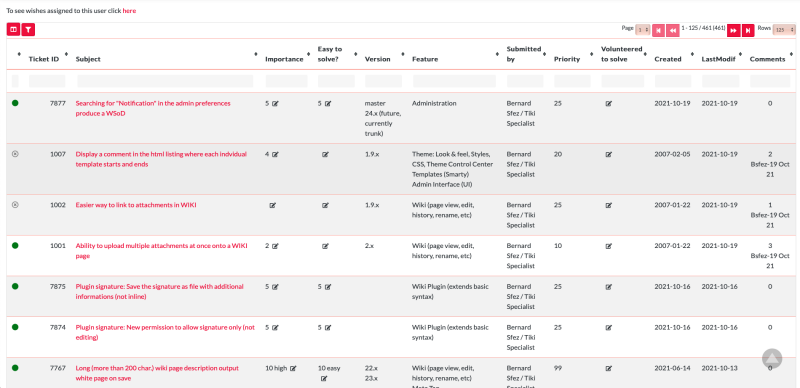The width and height of the screenshot is (800, 388).
Task: Click the Subject filter input field
Action: (165, 81)
